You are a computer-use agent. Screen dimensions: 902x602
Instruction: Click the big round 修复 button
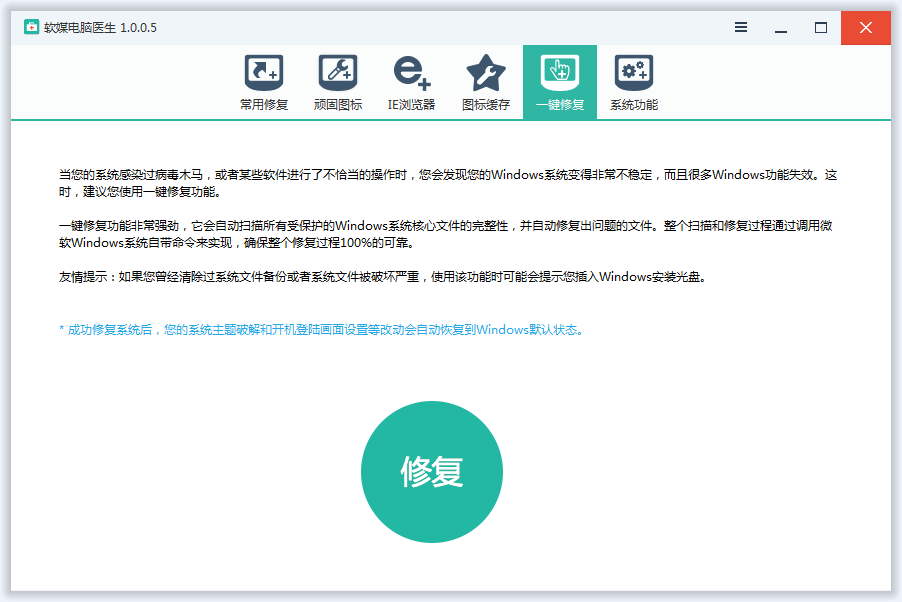(x=432, y=472)
